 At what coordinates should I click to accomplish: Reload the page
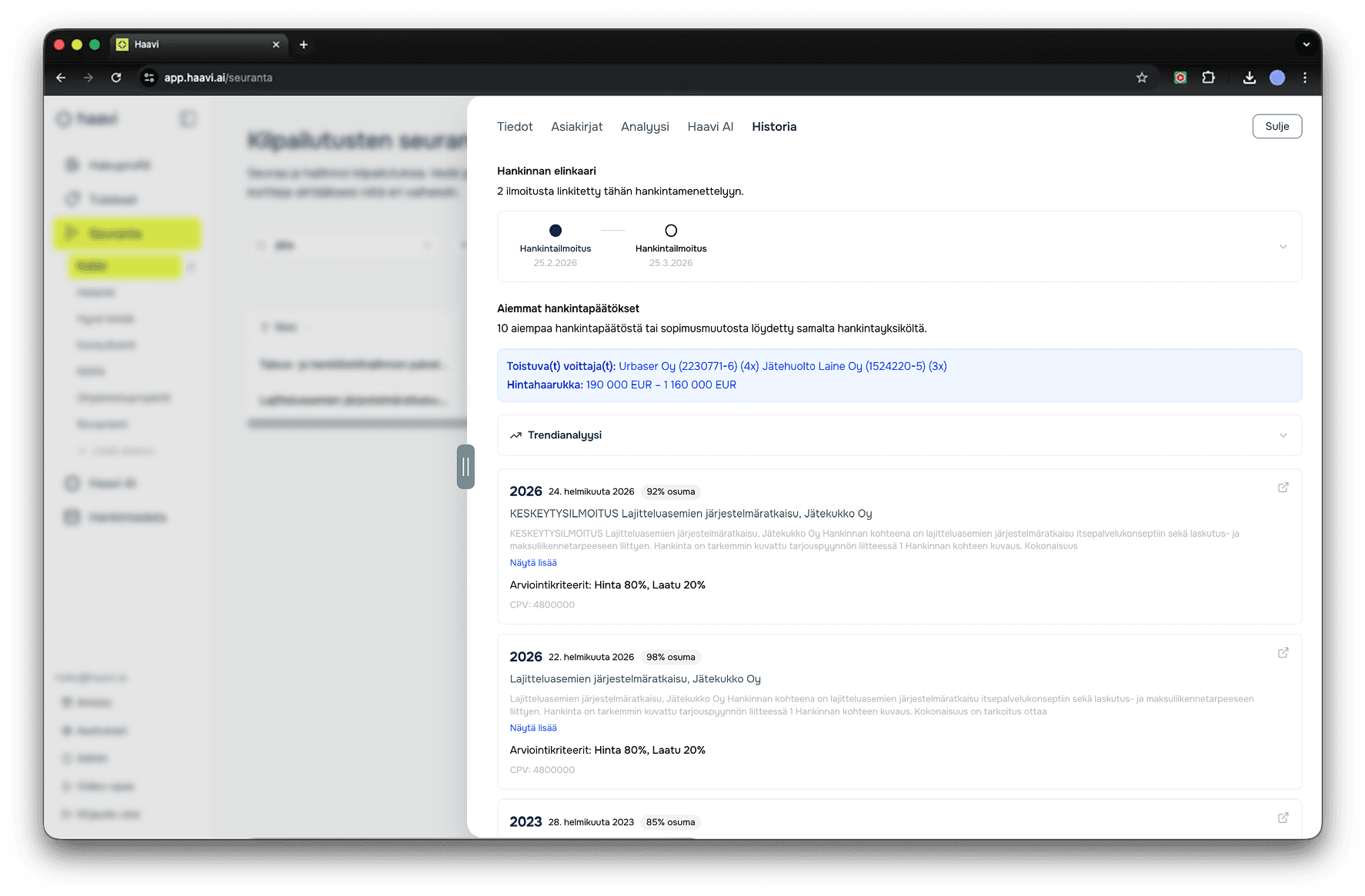pos(116,78)
